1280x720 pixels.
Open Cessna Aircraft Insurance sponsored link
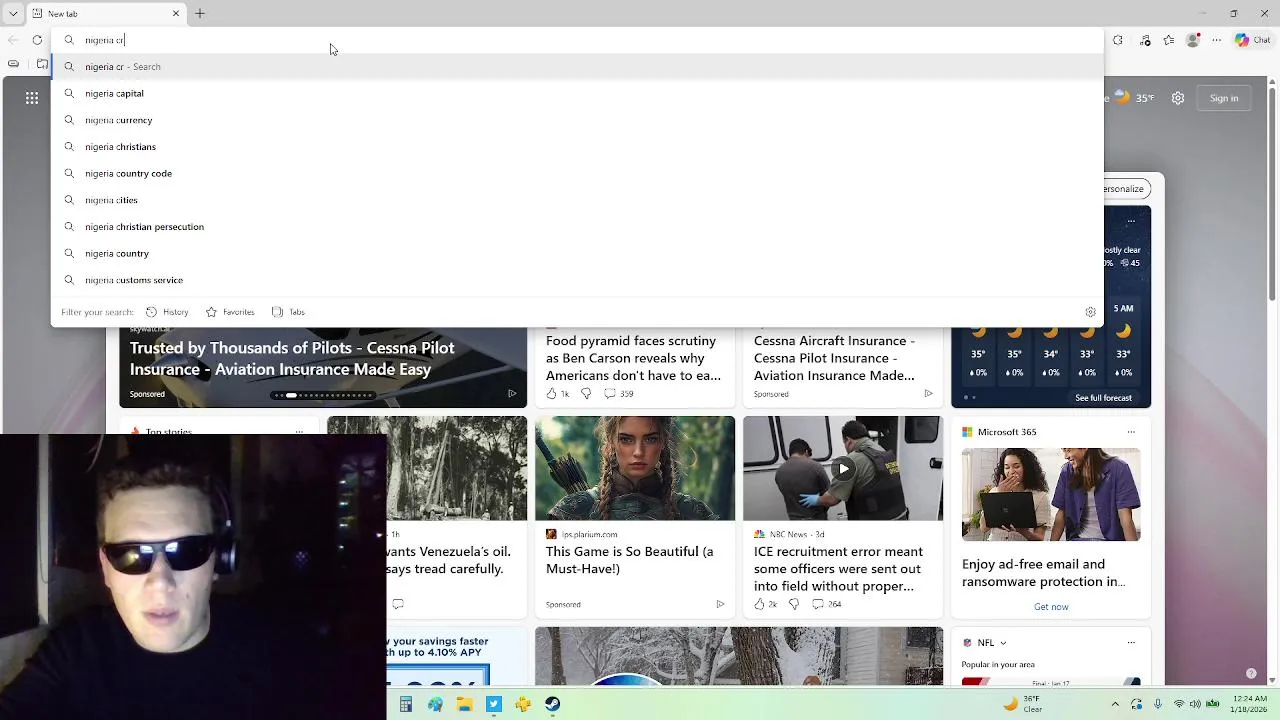834,358
